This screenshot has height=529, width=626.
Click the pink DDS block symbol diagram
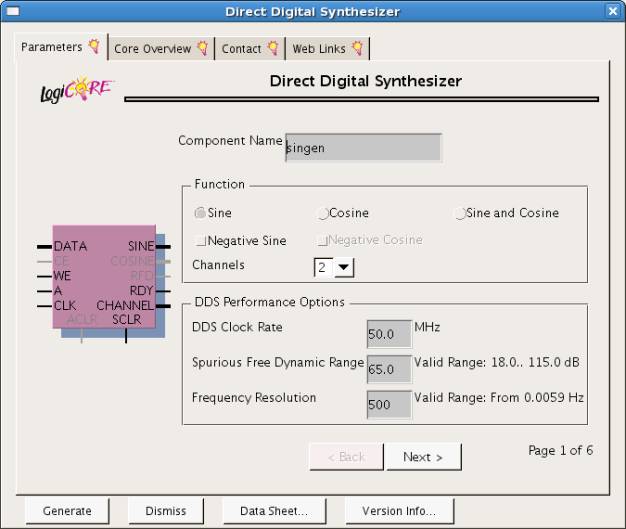pos(104,277)
